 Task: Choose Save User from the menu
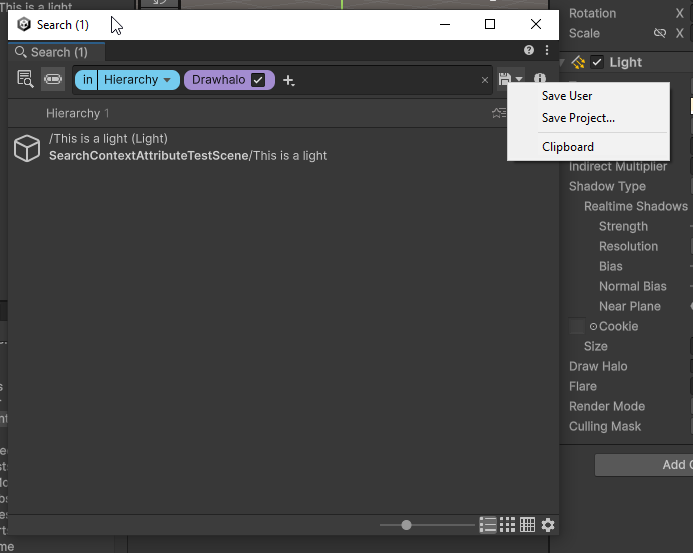(x=567, y=96)
